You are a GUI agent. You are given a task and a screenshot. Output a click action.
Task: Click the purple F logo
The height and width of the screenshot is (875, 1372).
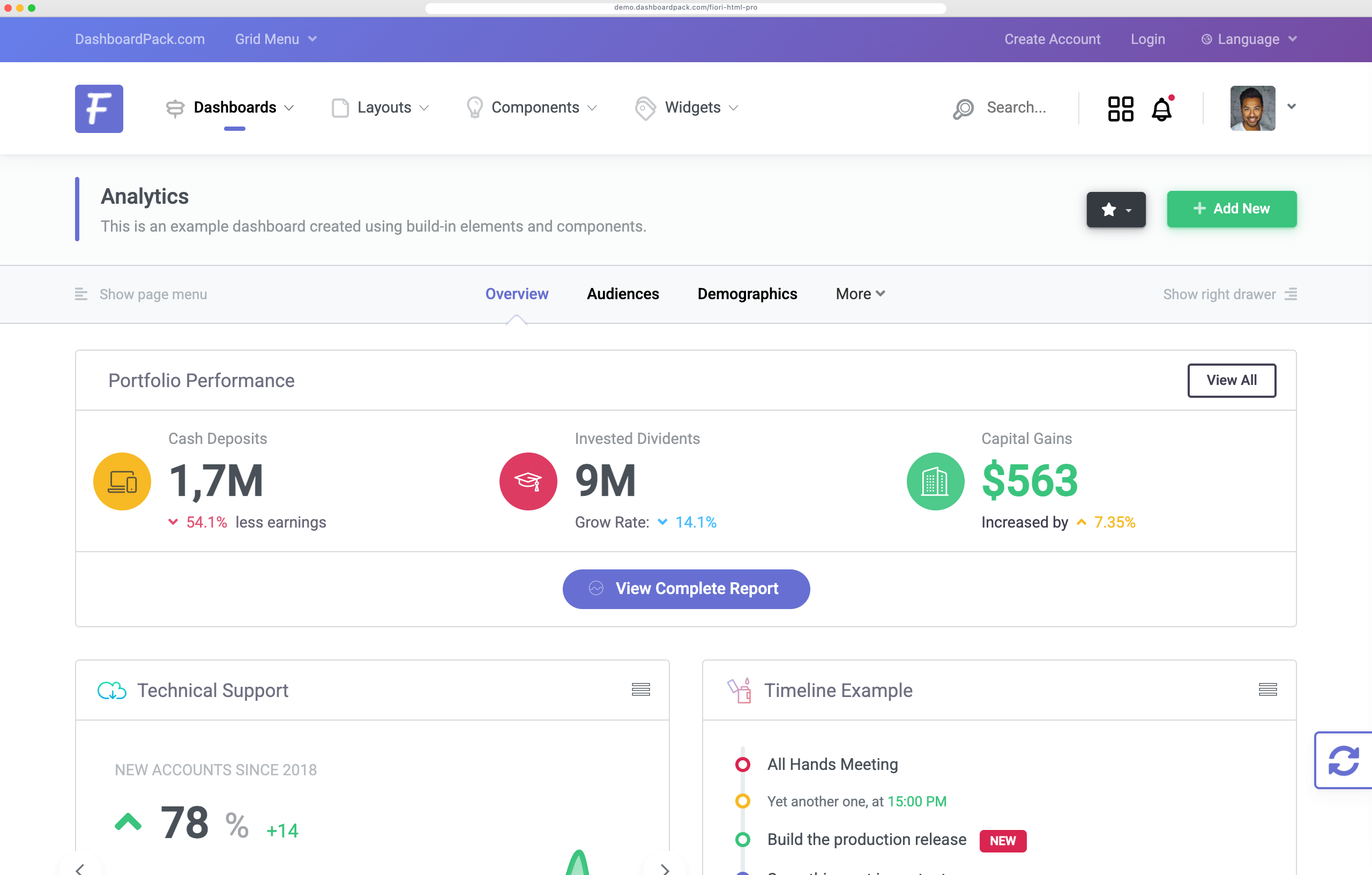[99, 108]
